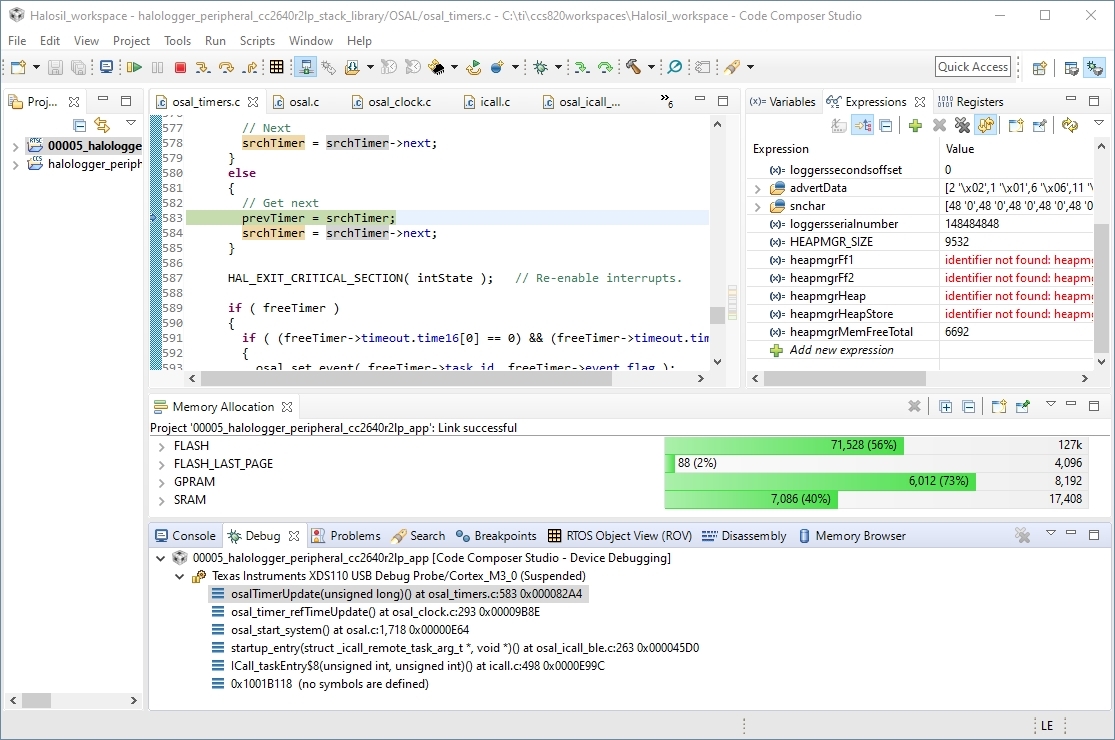Click Remove All Expressions double-X icon

(962, 126)
